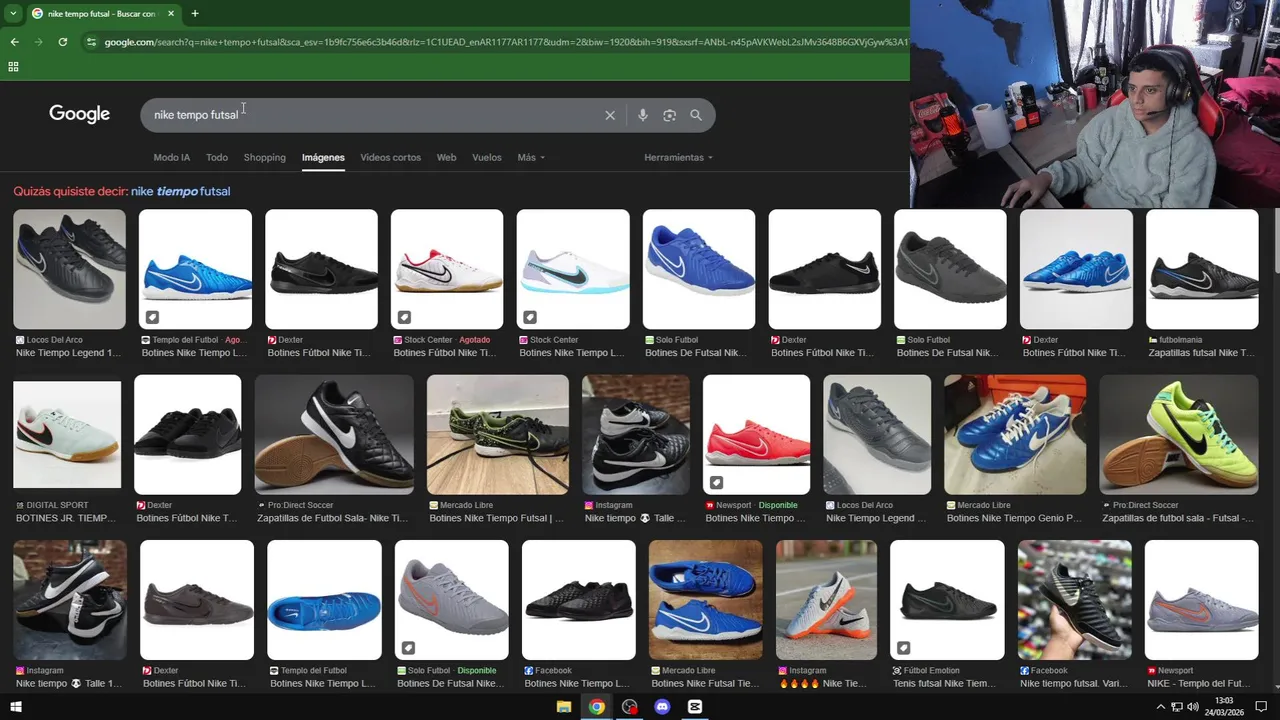Open Pro:Direct Soccer yellow futsal shoe image
The height and width of the screenshot is (720, 1280).
[1179, 435]
